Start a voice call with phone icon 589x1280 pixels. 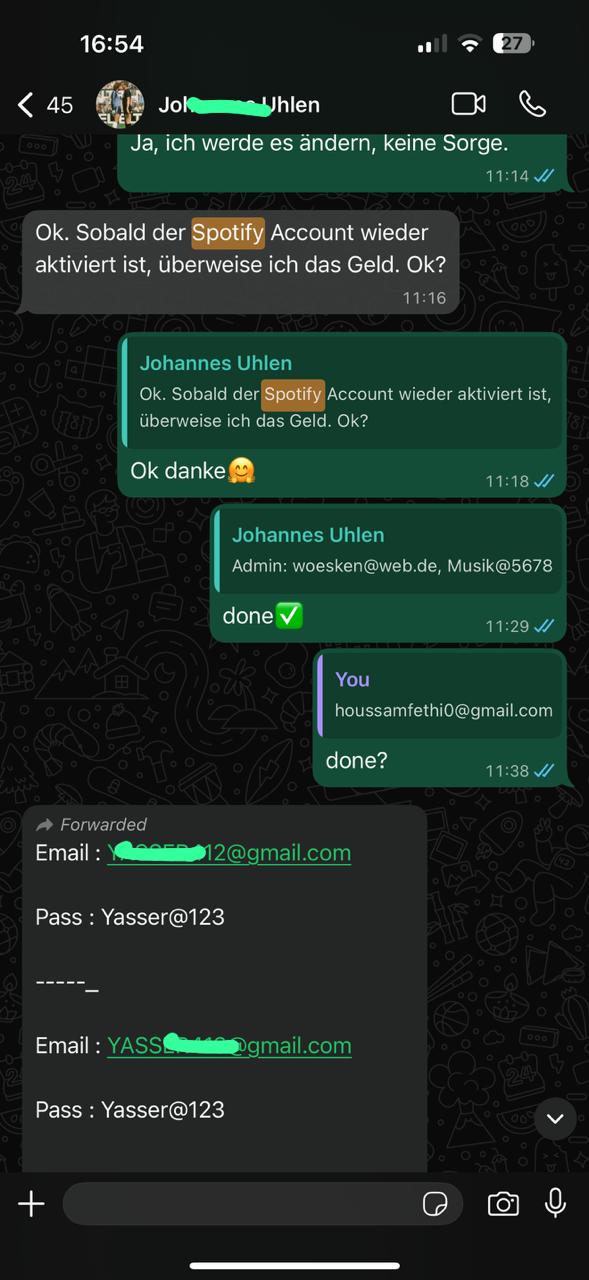point(532,104)
